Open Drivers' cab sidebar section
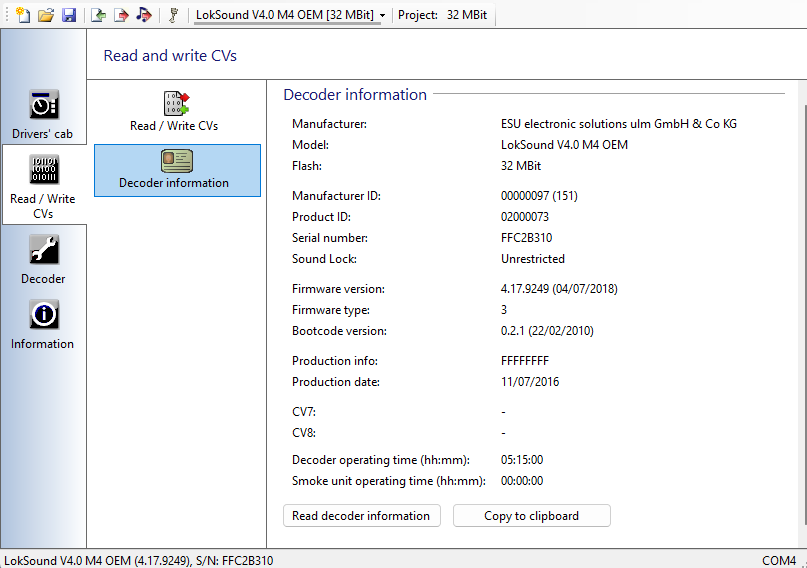This screenshot has width=807, height=568. click(43, 114)
